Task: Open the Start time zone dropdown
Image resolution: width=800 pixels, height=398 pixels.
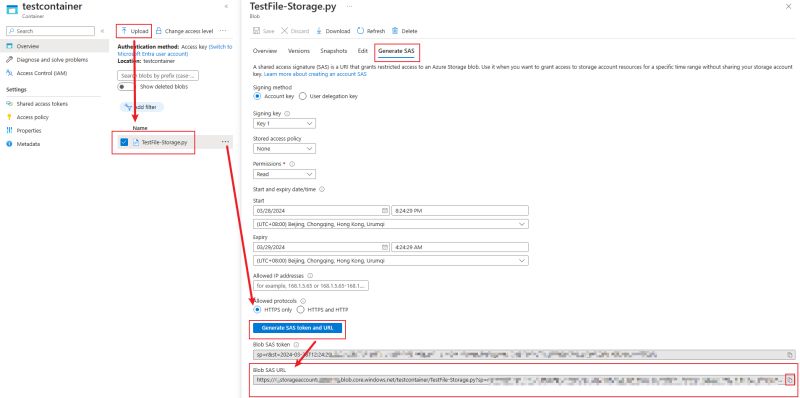Action: [391, 224]
